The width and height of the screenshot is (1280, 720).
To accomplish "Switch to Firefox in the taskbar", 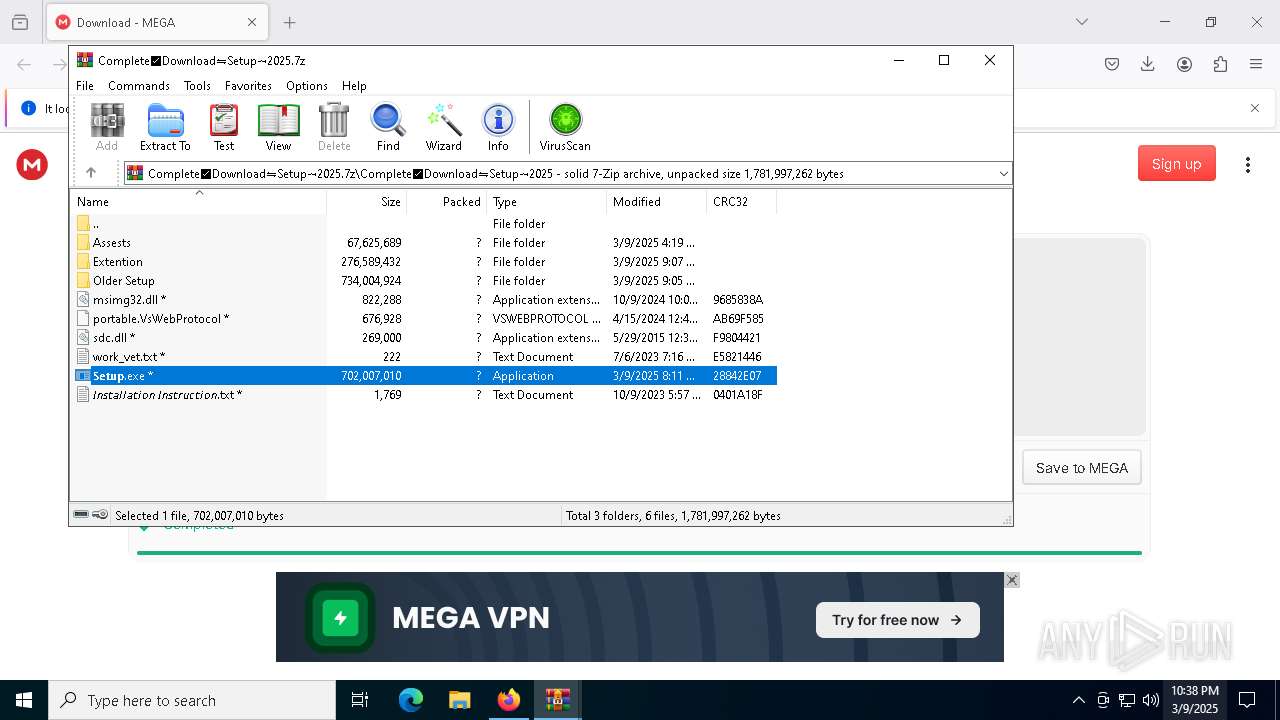I will pos(509,700).
